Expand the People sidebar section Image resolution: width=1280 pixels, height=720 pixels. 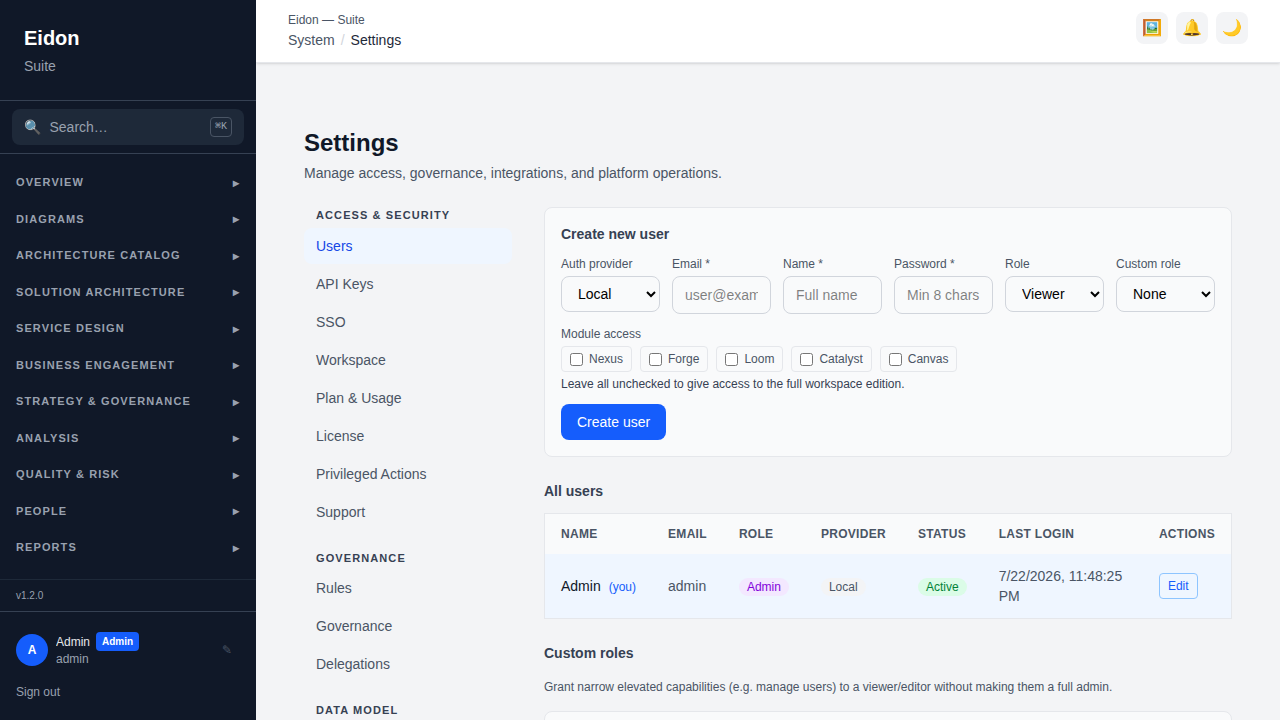(128, 511)
